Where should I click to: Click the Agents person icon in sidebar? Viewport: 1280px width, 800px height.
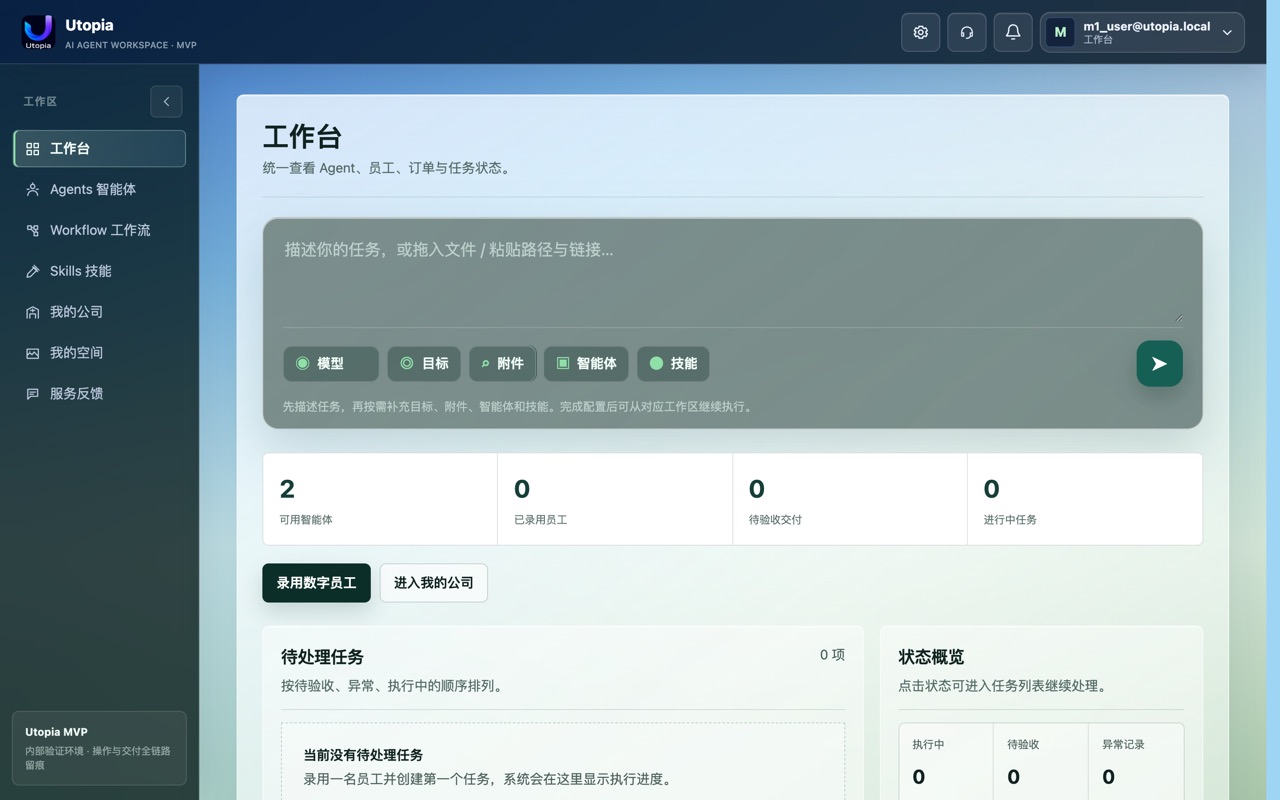33,190
